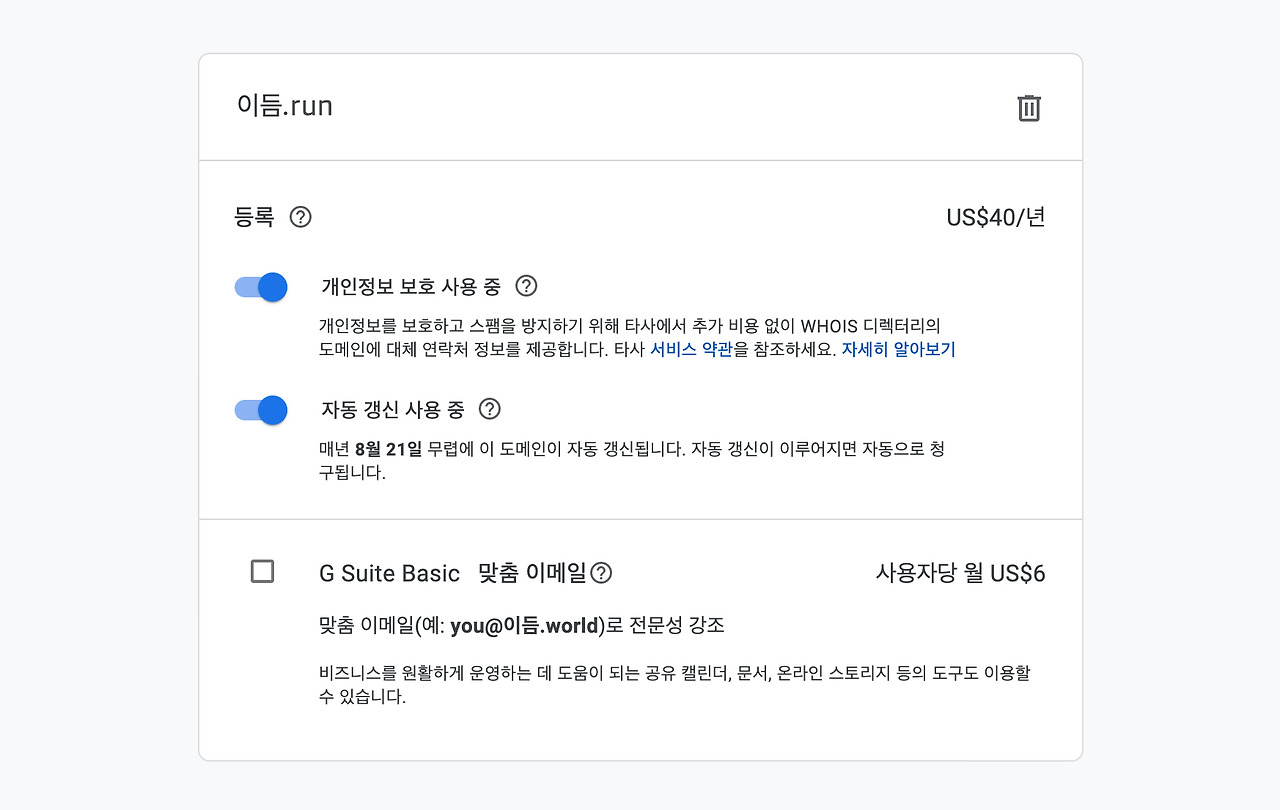Open the help icon beside 개인정보 보호 사용 중
Screen dimensions: 1280x810
click(x=526, y=286)
